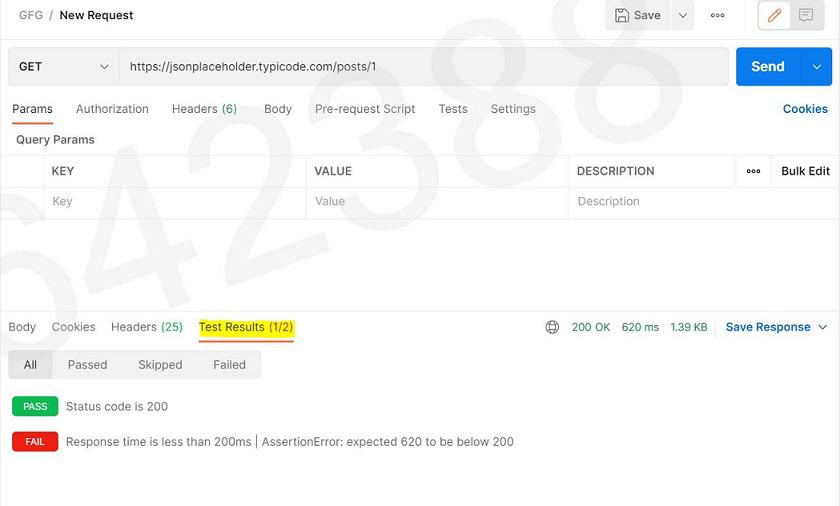
Task: Click the 200 OK status text
Action: point(590,327)
